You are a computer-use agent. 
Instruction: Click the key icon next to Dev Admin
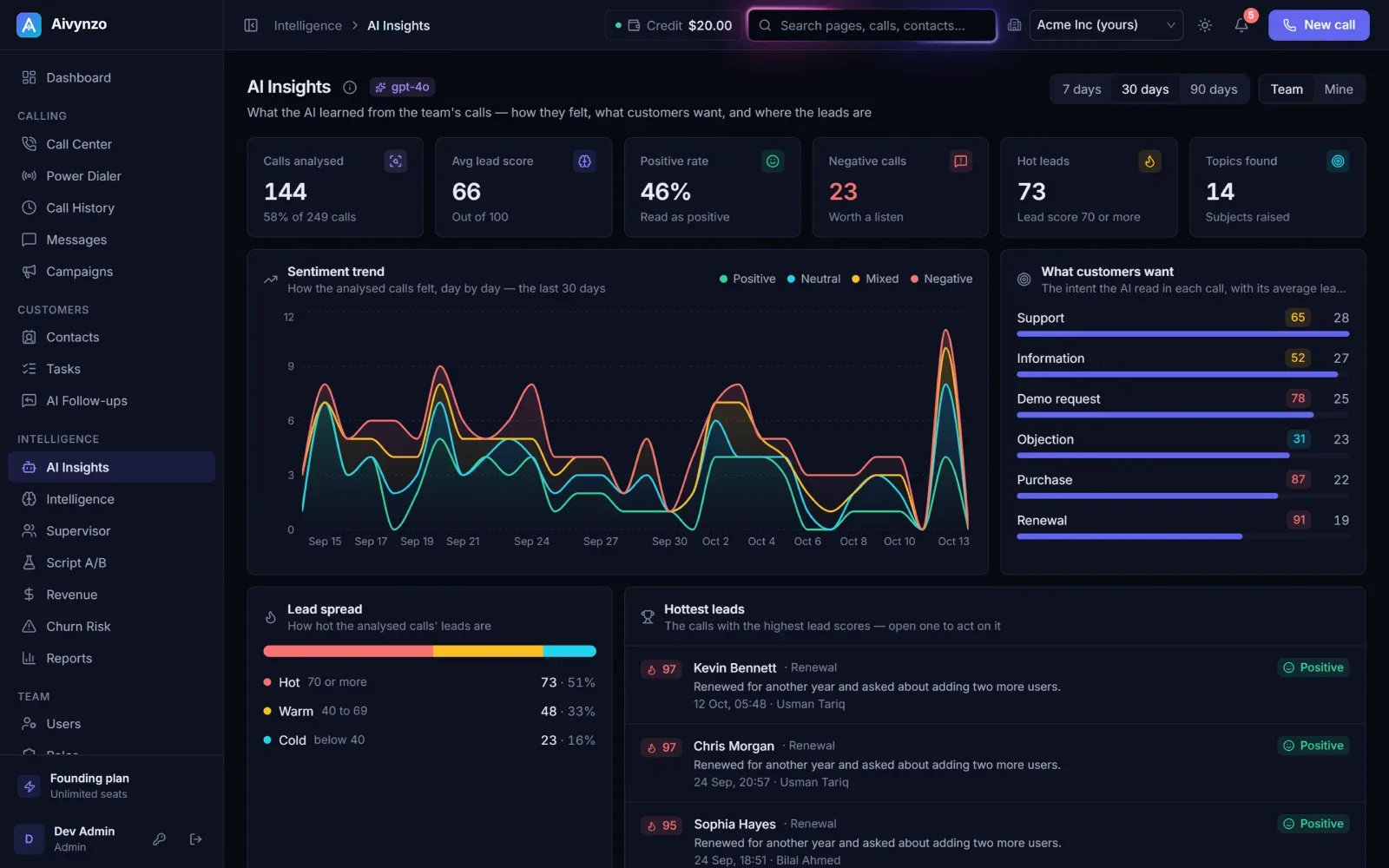(159, 838)
